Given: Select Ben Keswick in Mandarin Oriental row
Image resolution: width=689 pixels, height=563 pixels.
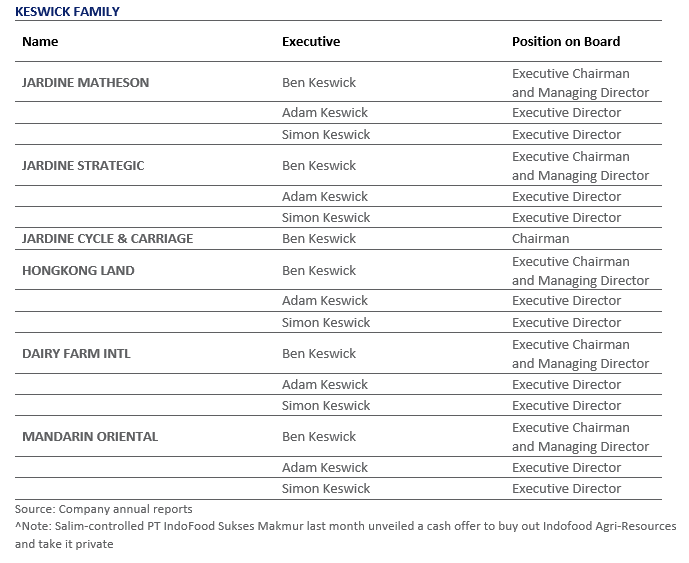Looking at the screenshot, I should [319, 437].
